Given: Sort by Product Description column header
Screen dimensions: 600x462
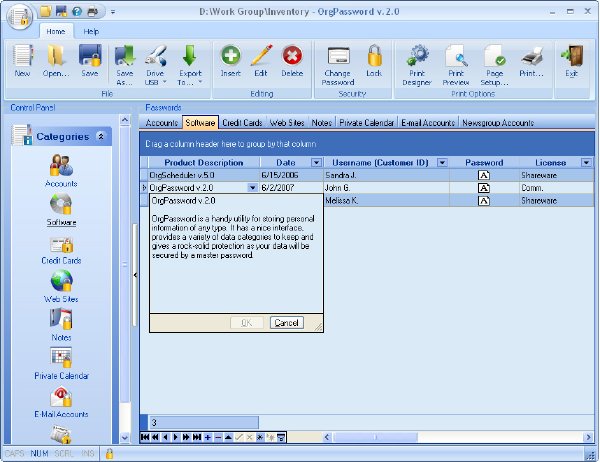Looking at the screenshot, I should [204, 163].
